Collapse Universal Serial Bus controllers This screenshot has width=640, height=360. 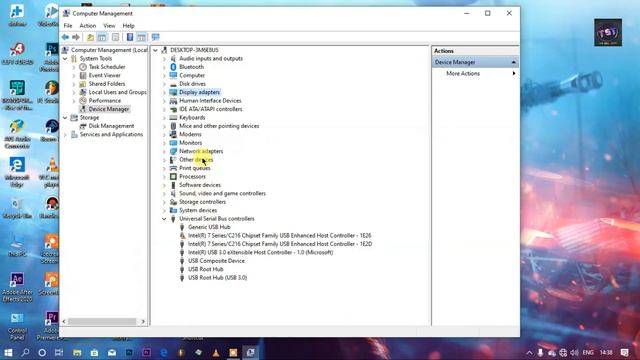(x=164, y=219)
